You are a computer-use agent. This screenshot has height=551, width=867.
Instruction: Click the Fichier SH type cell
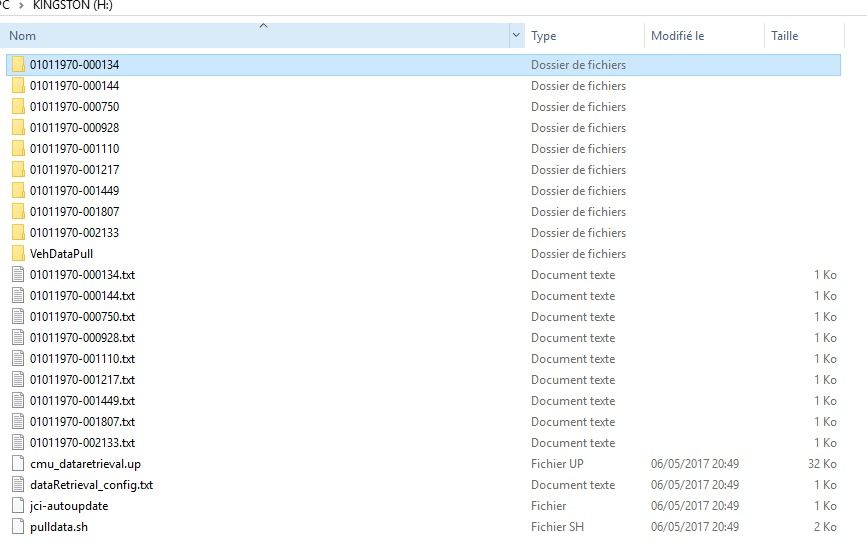pyautogui.click(x=557, y=527)
